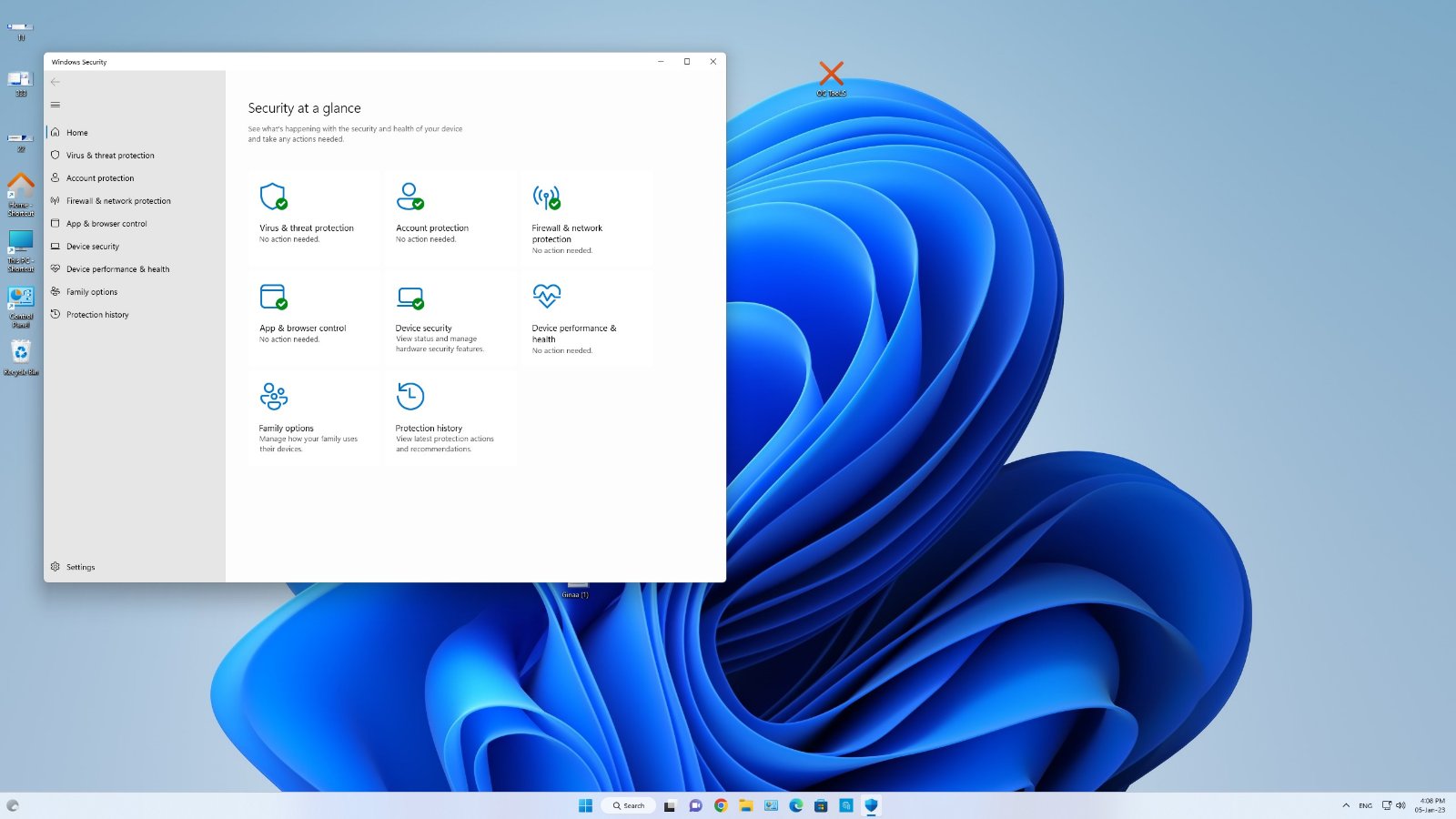Open the Family options card
The width and height of the screenshot is (1456, 819).
(314, 418)
